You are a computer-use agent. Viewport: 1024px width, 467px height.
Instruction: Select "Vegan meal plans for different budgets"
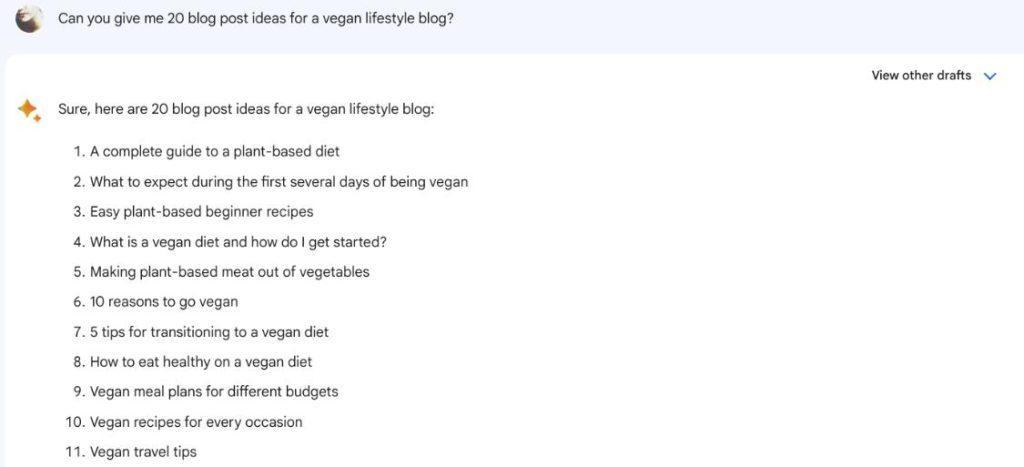pyautogui.click(x=214, y=392)
